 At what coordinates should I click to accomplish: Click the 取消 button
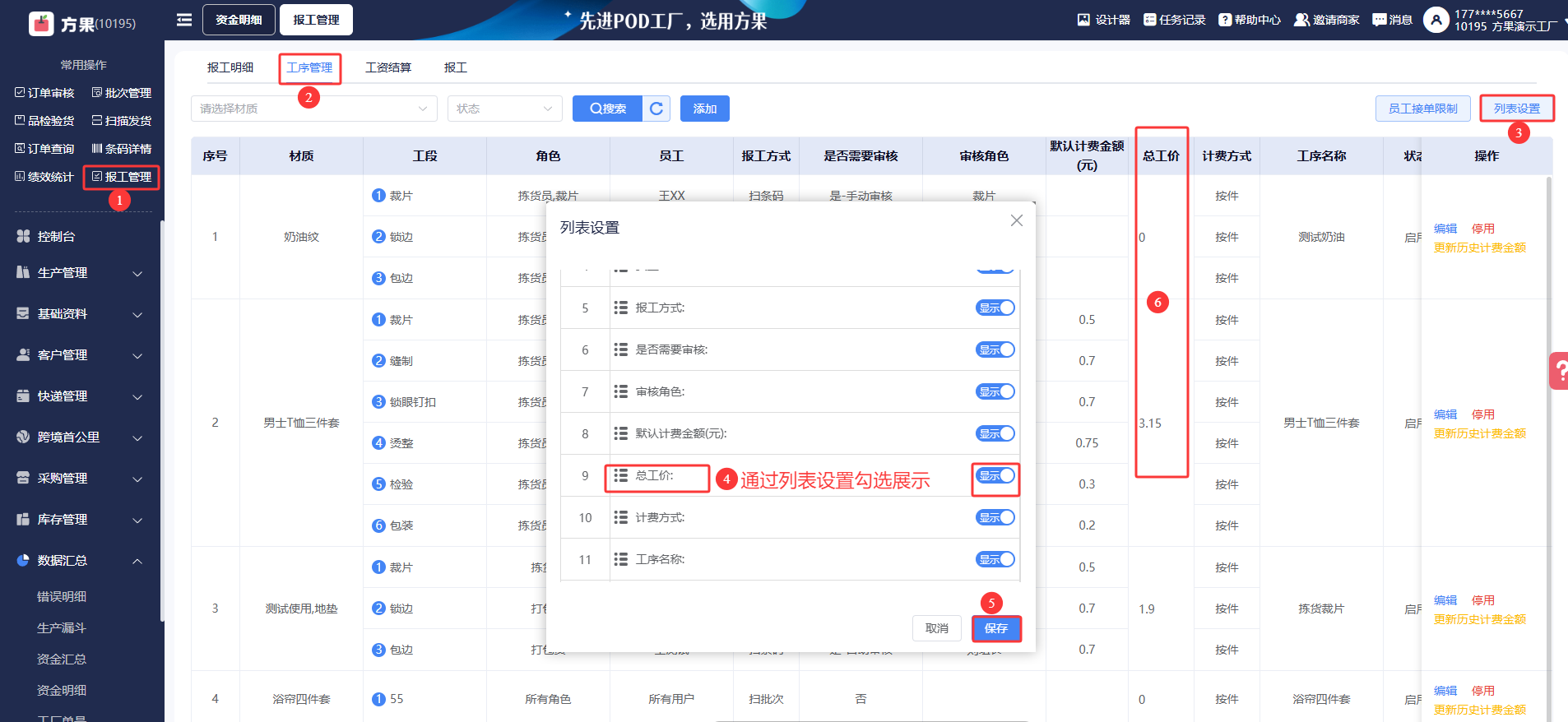pyautogui.click(x=937, y=628)
